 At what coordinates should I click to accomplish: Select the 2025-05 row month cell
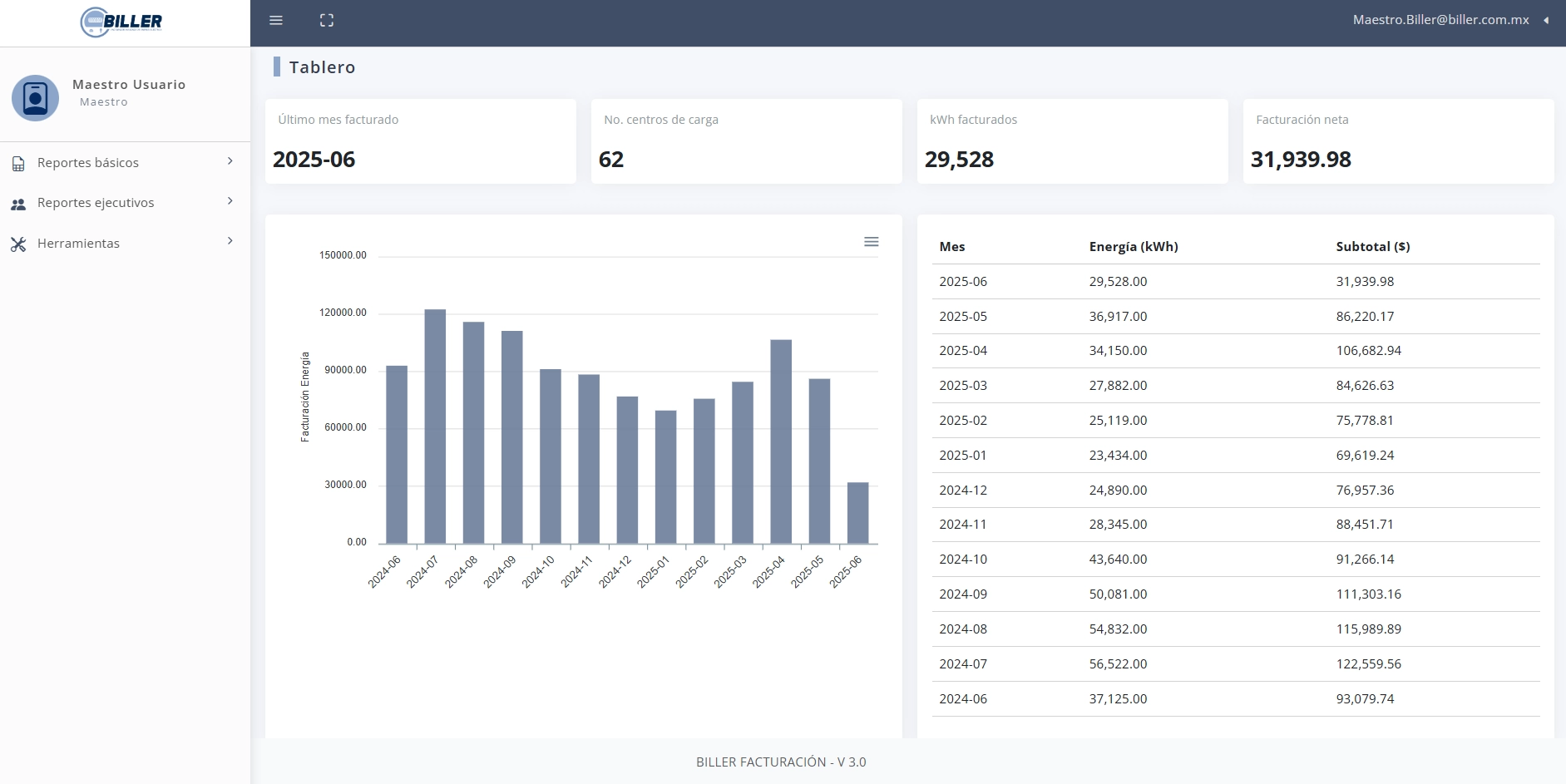point(963,317)
